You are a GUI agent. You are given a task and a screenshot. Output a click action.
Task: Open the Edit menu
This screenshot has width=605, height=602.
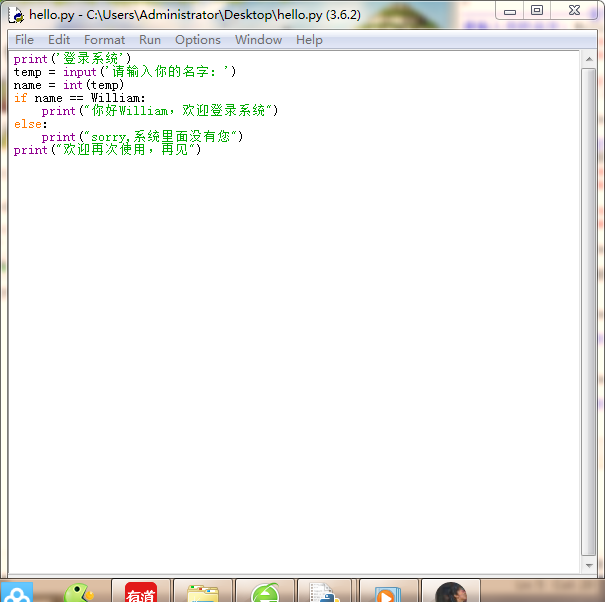click(59, 40)
